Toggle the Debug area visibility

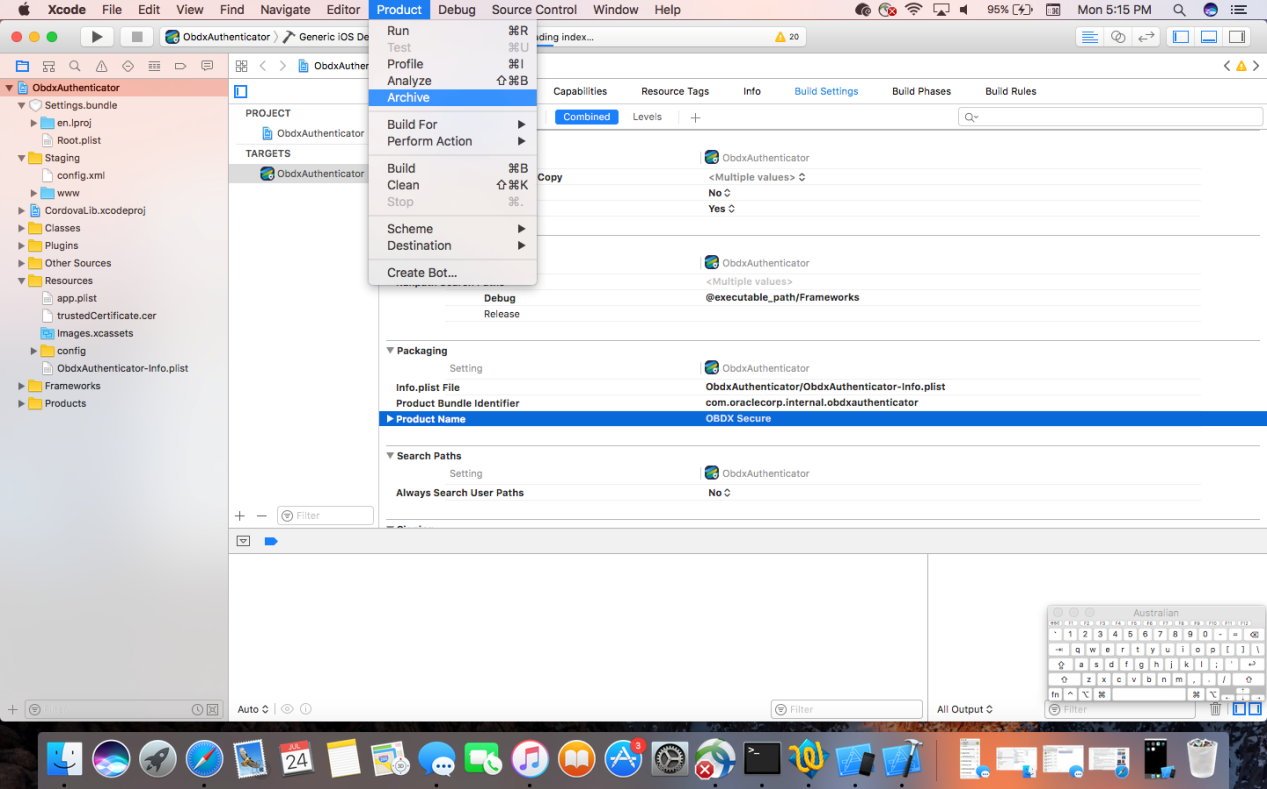click(x=1209, y=37)
